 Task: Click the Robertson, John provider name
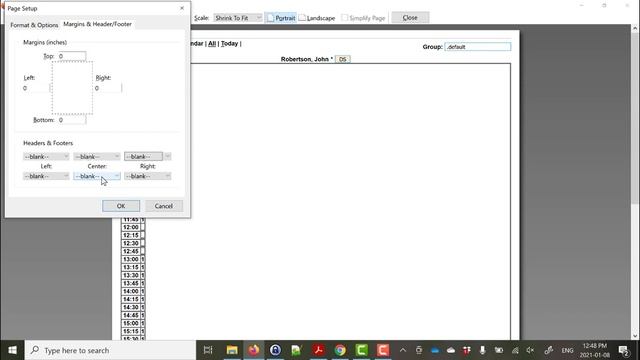pos(304,59)
